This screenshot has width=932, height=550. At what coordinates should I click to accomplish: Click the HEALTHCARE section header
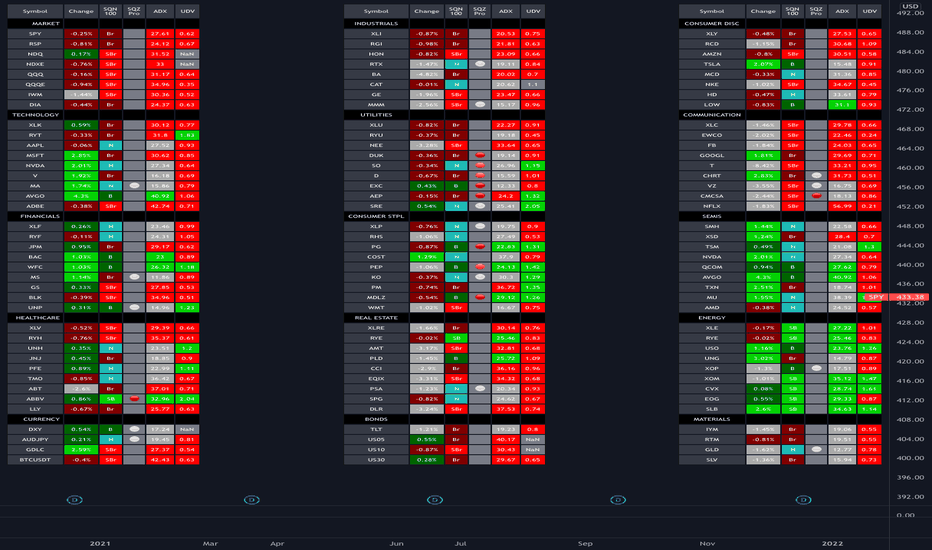(x=37, y=318)
